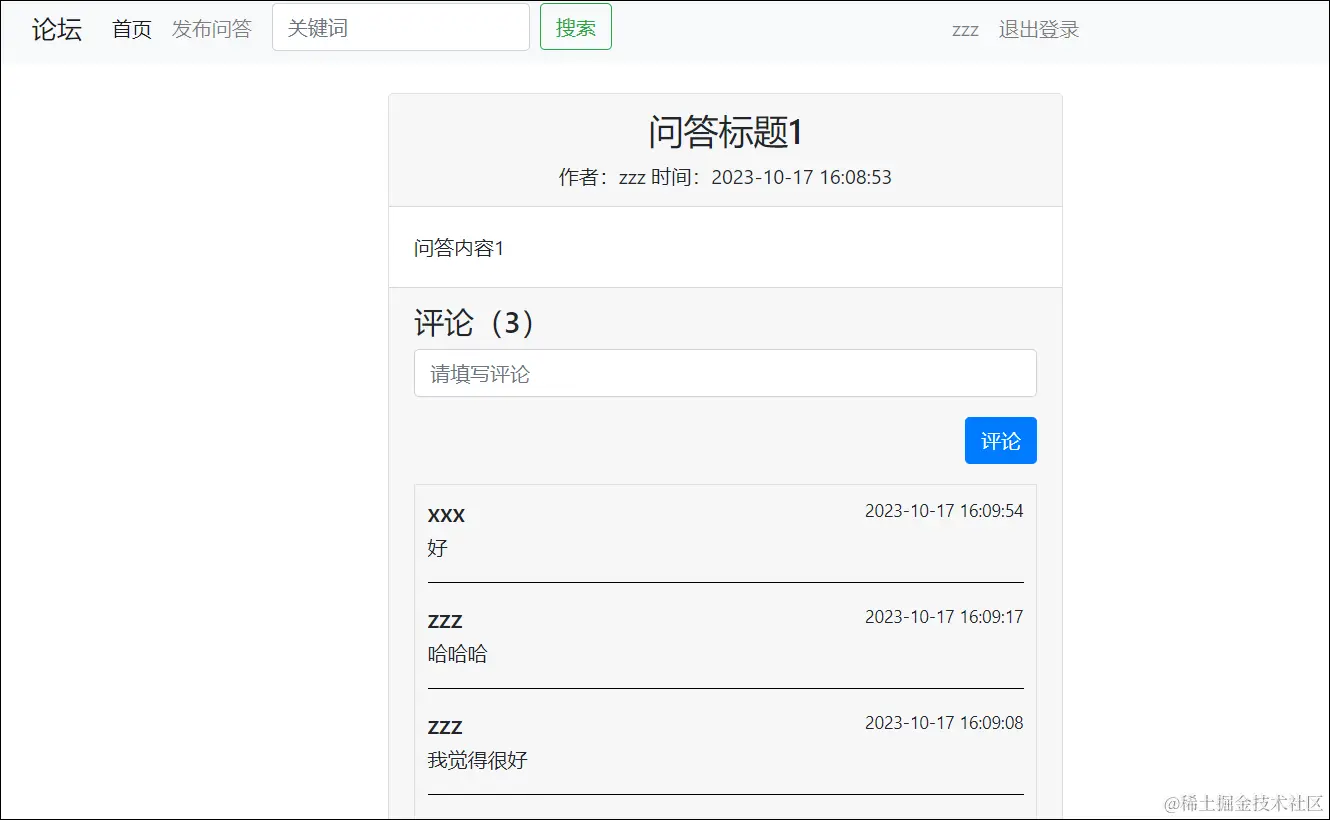
Task: Click commenter name xxx
Action: coord(446,515)
